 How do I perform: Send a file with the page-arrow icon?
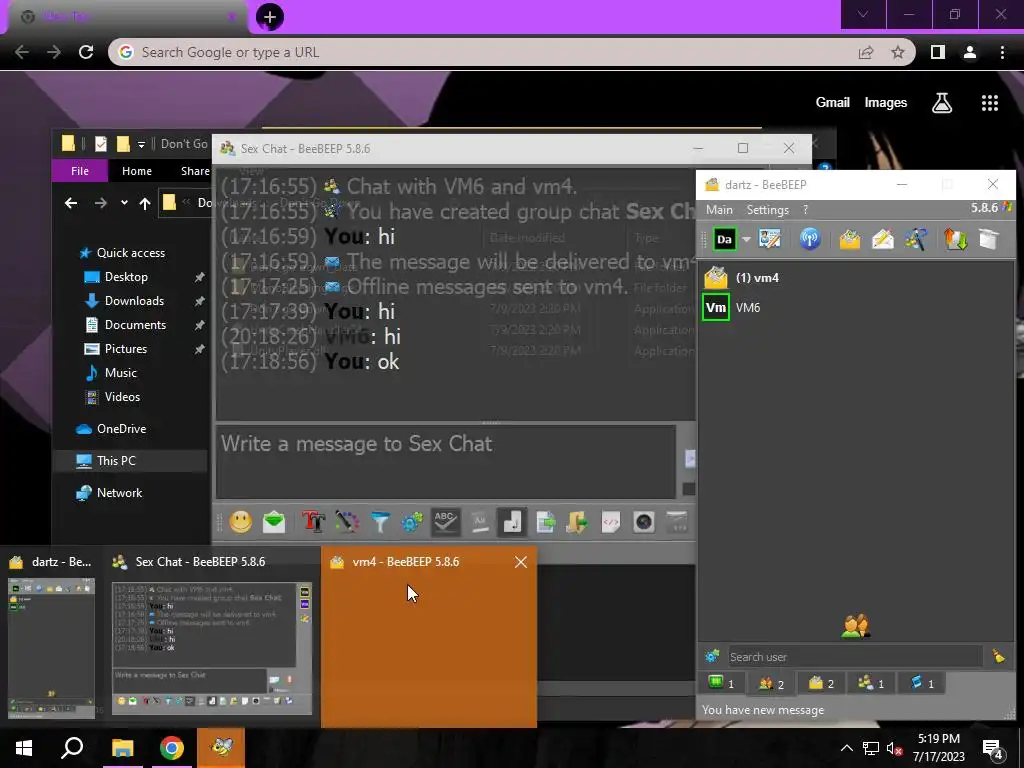coord(545,522)
